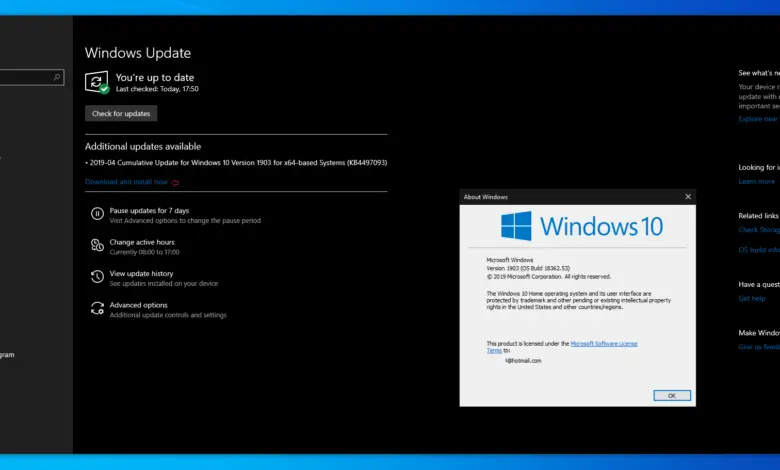
Task: Click the Windows logo in About Windows dialog
Action: tap(516, 226)
